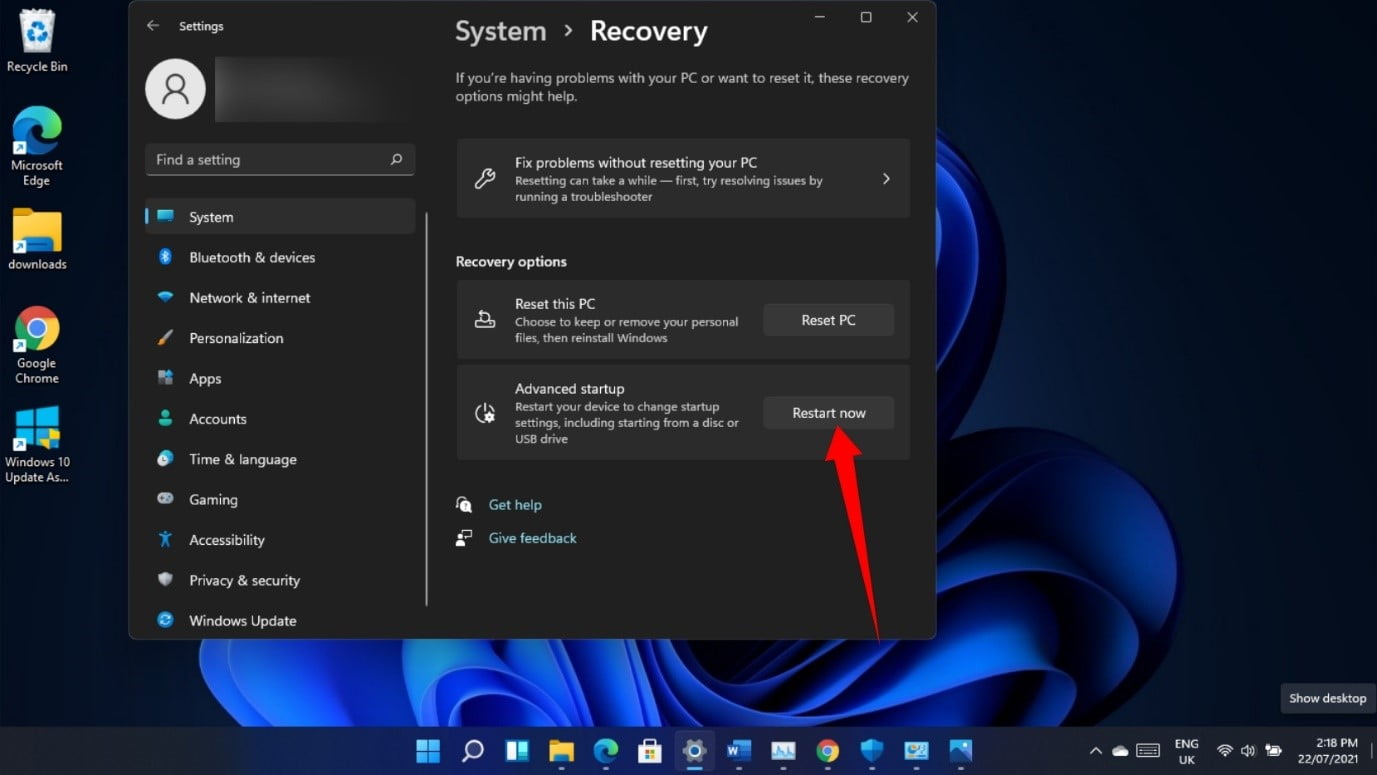Select the Gaming controller icon
The width and height of the screenshot is (1377, 775).
tap(166, 499)
